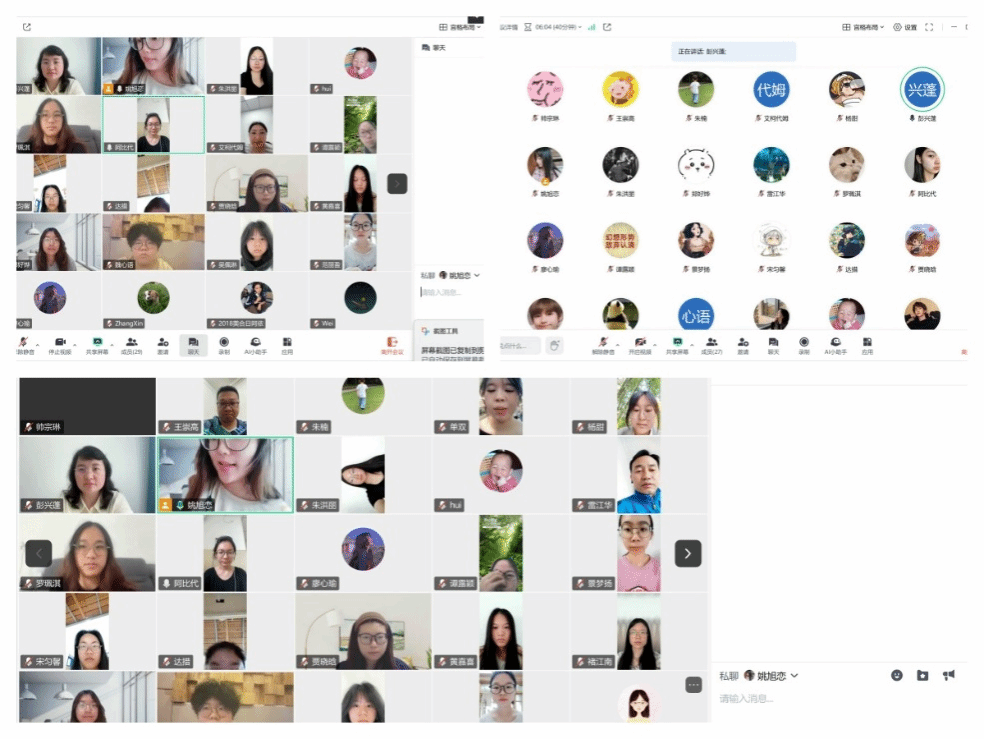Toggle 开启视频 camera in the avatar-grid window
The width and height of the screenshot is (984, 739).
[x=638, y=344]
